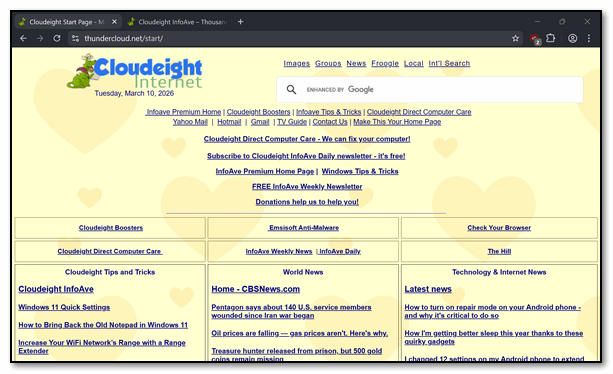Viewport: 613px width, 374px height.
Task: Open better sleep gadgets article link
Action: [x=494, y=337]
